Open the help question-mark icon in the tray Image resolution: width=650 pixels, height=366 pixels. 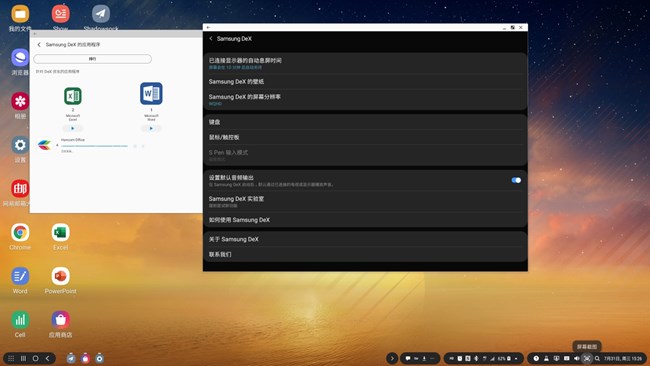coord(536,359)
